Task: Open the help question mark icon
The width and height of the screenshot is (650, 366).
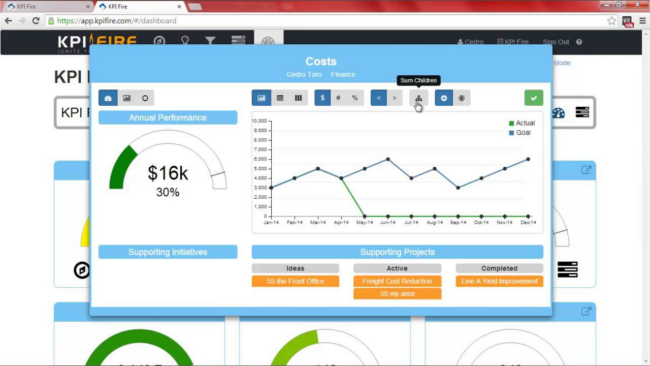Action: point(579,42)
